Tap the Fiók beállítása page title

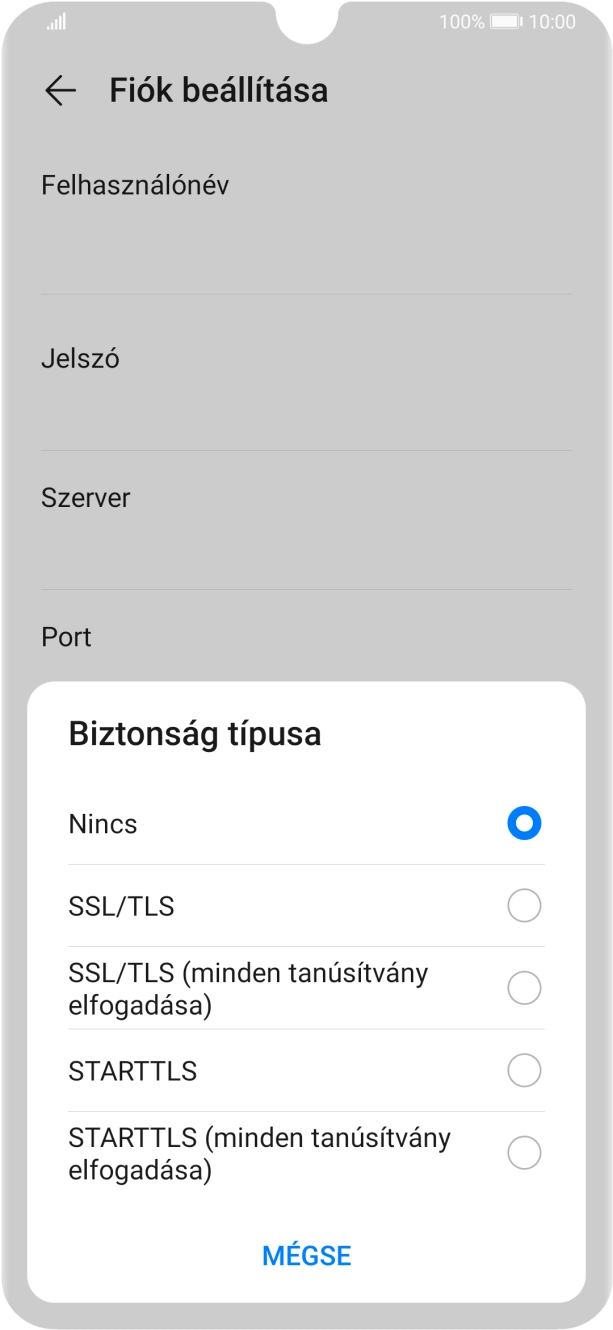tap(218, 91)
